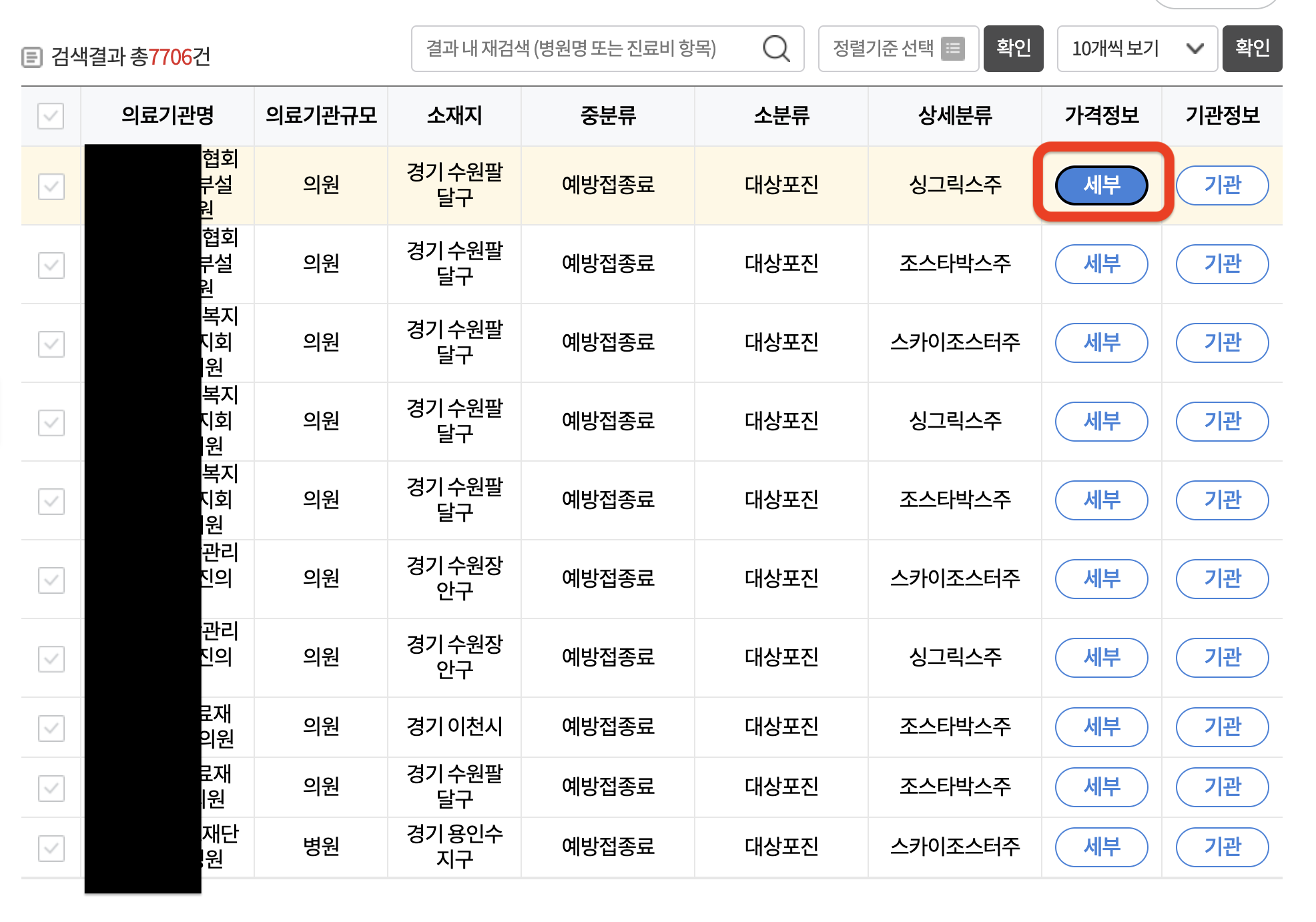This screenshot has width=1316, height=922.
Task: Click 확인 next to the sort selector
Action: click(1013, 48)
